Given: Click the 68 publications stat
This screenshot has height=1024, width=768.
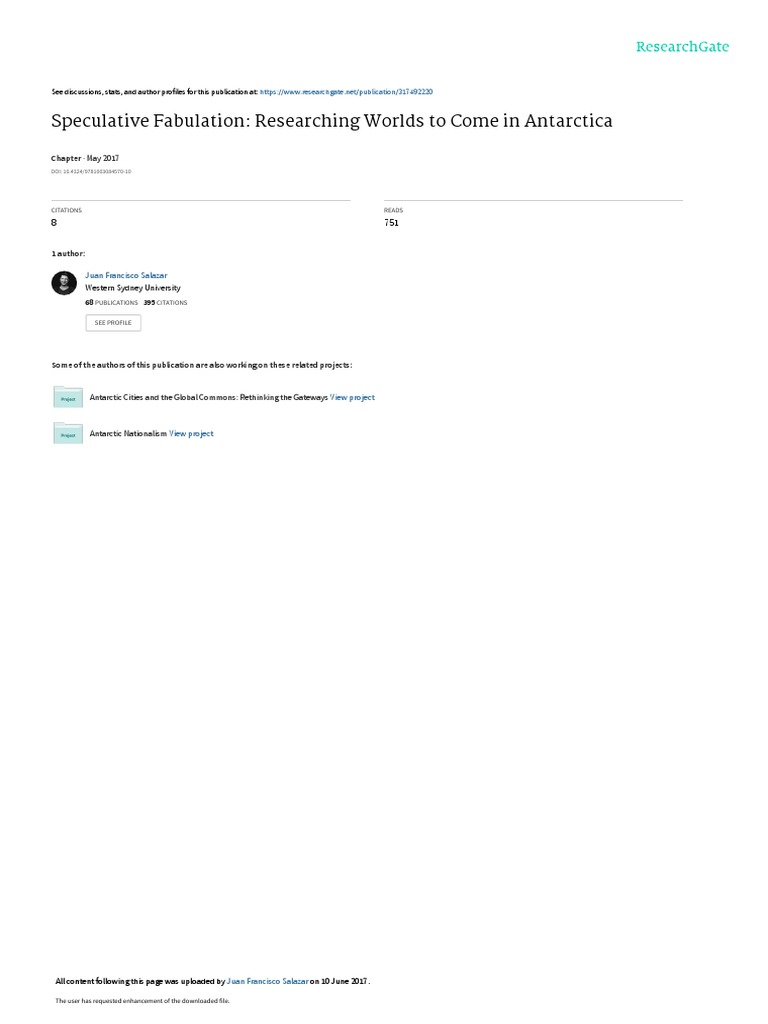Looking at the screenshot, I should point(112,303).
